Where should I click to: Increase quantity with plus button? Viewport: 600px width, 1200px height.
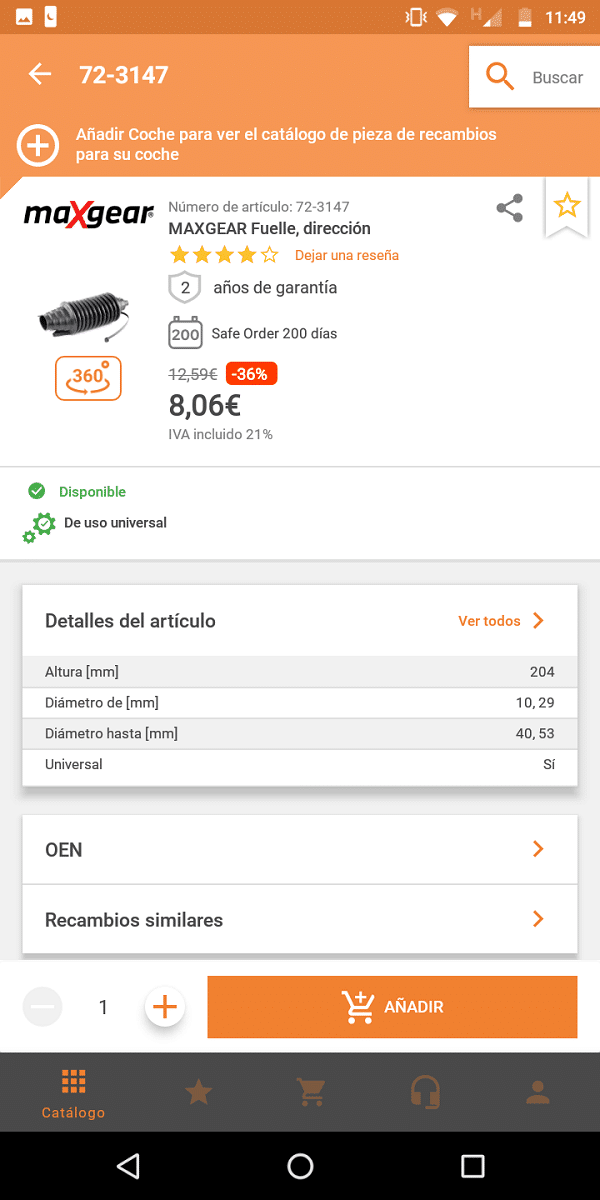tap(165, 1007)
